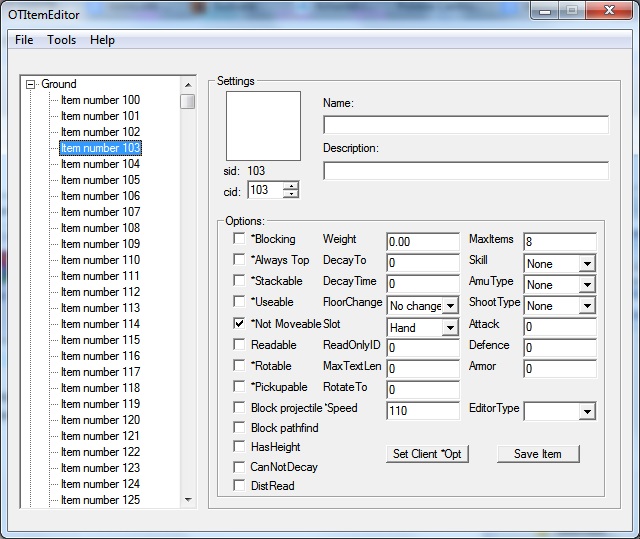Click the Save Item button
This screenshot has width=640, height=539.
pyautogui.click(x=538, y=454)
